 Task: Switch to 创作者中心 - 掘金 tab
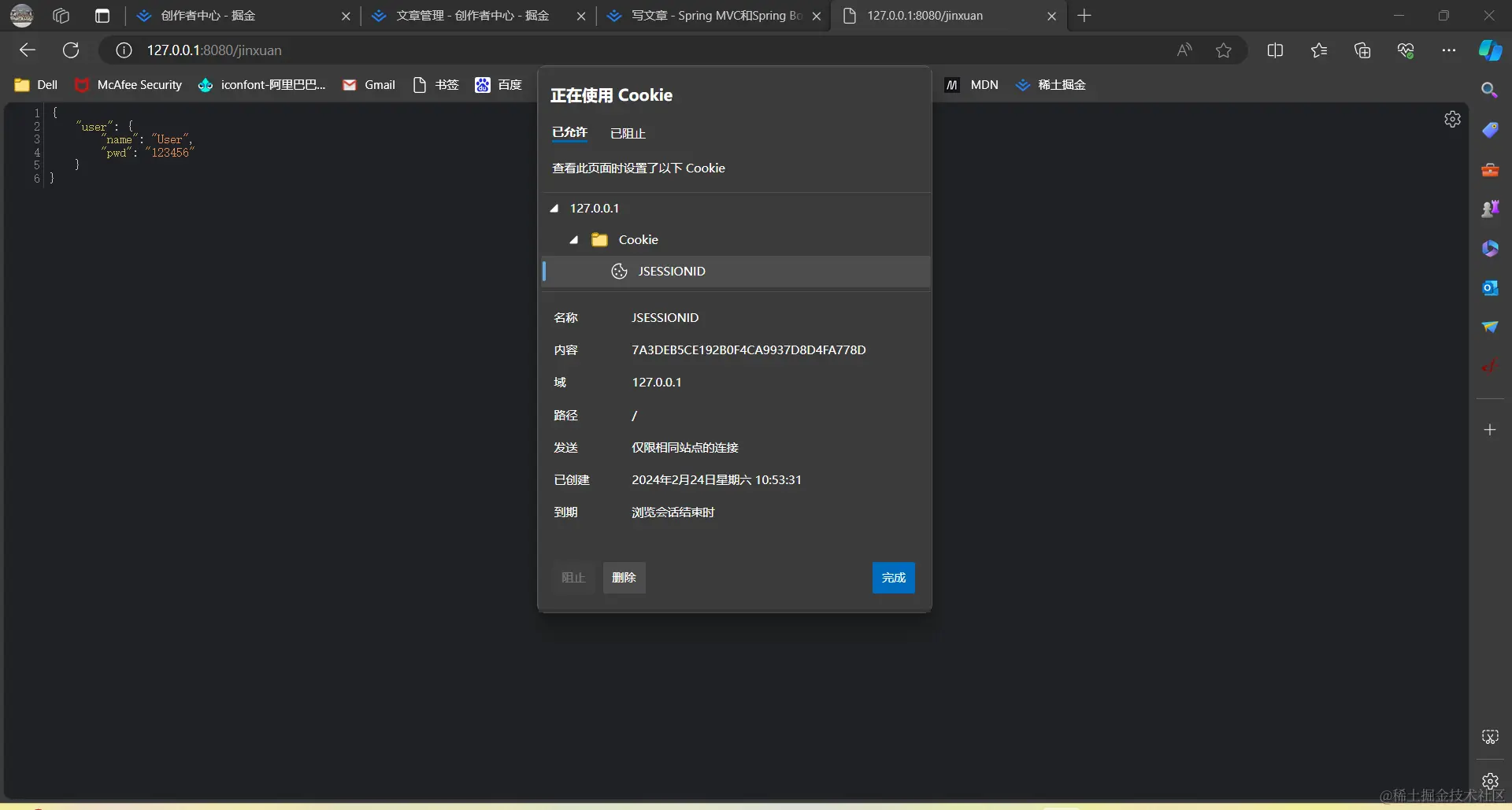[x=241, y=16]
